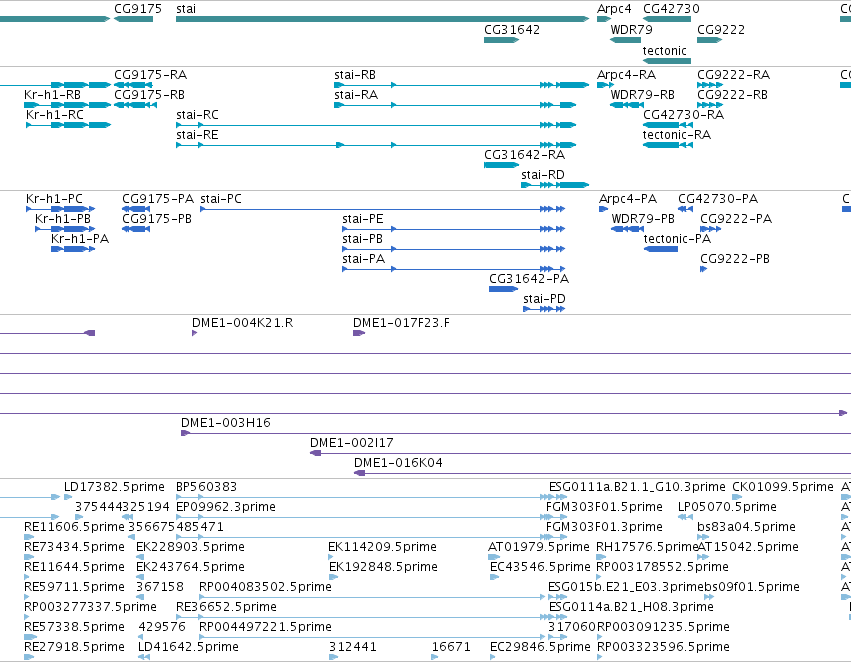Select transcript stai-RA
This screenshot has width=851, height=662.
pos(455,105)
